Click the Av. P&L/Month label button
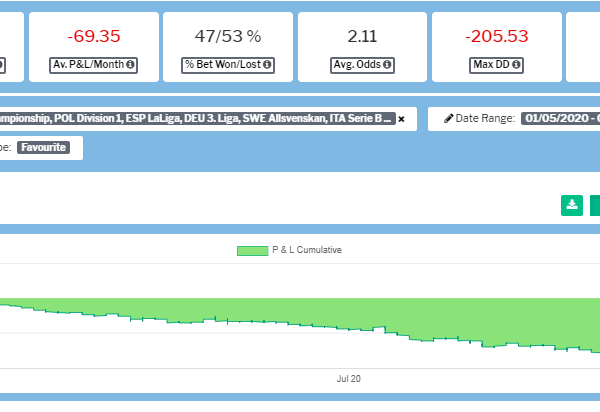 [x=93, y=65]
